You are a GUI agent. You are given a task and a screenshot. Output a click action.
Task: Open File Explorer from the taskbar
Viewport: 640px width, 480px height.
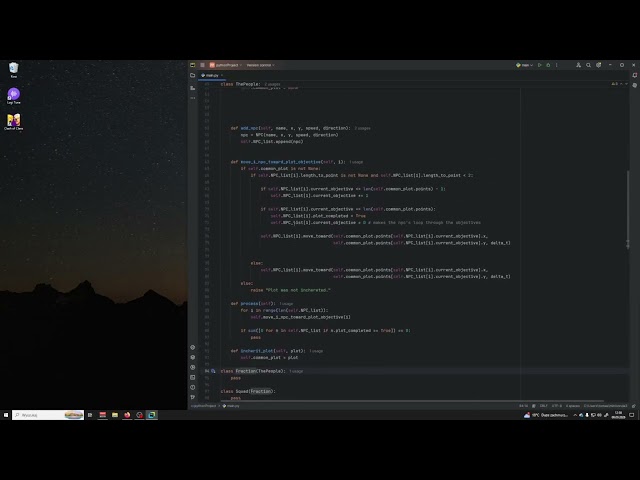click(x=115, y=415)
